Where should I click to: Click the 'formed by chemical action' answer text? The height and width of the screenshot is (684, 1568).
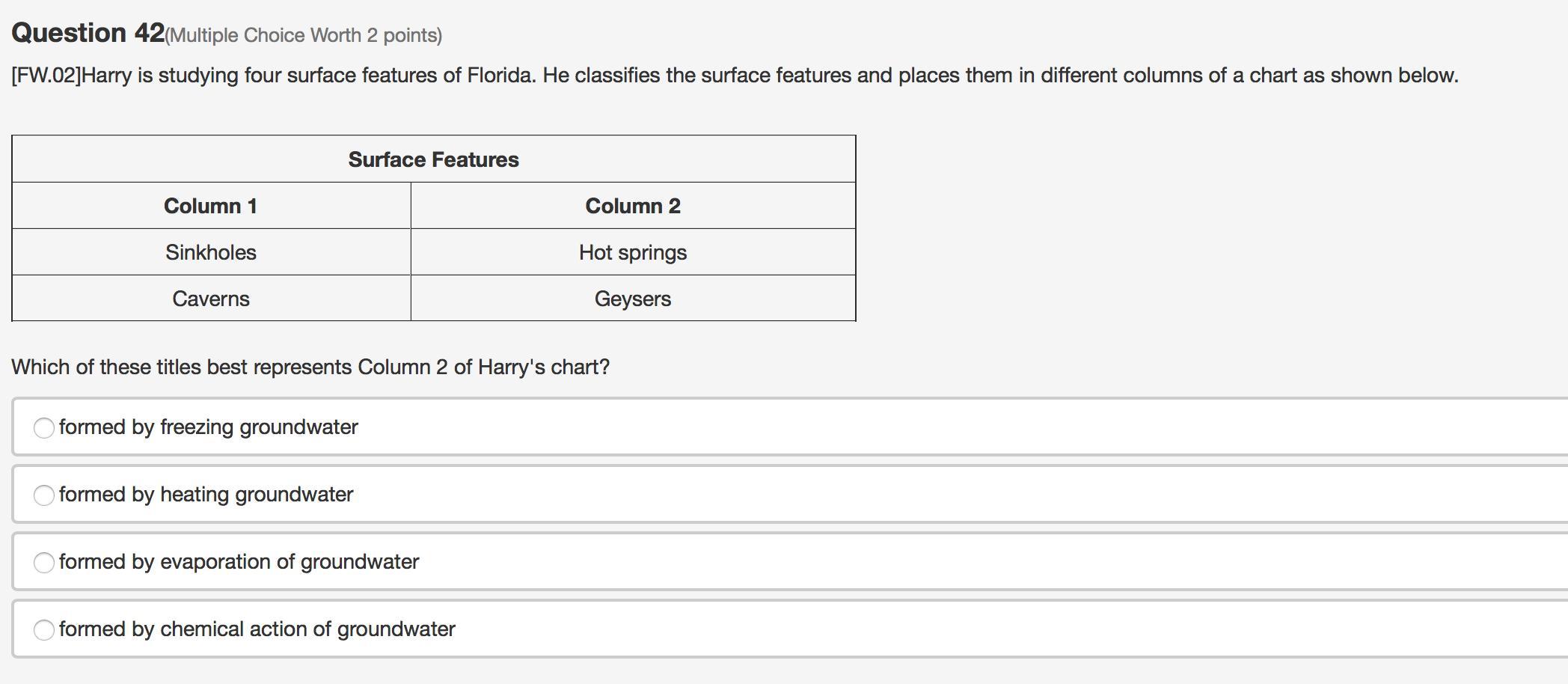(x=257, y=629)
